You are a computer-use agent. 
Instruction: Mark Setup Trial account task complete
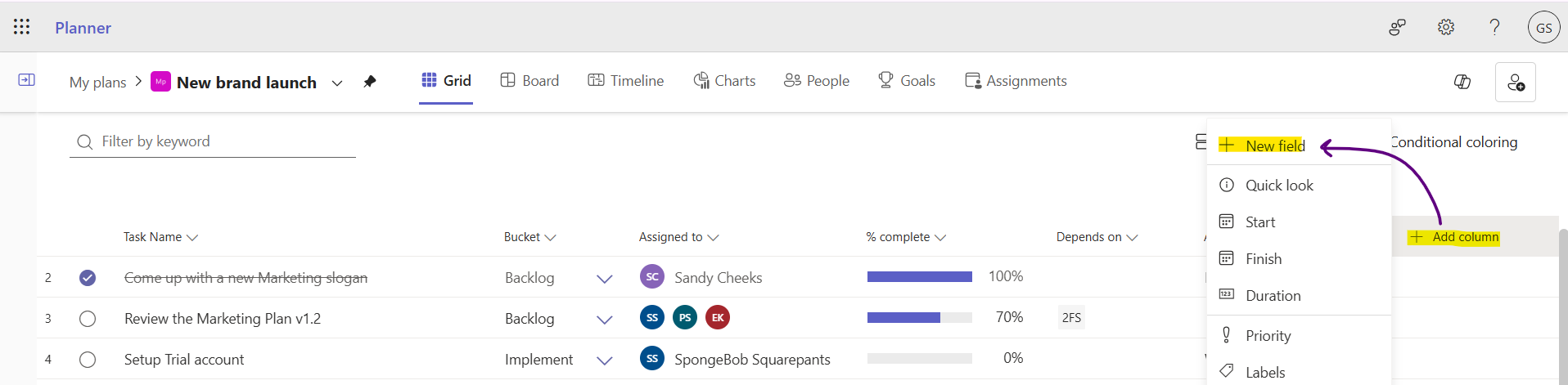point(88,360)
